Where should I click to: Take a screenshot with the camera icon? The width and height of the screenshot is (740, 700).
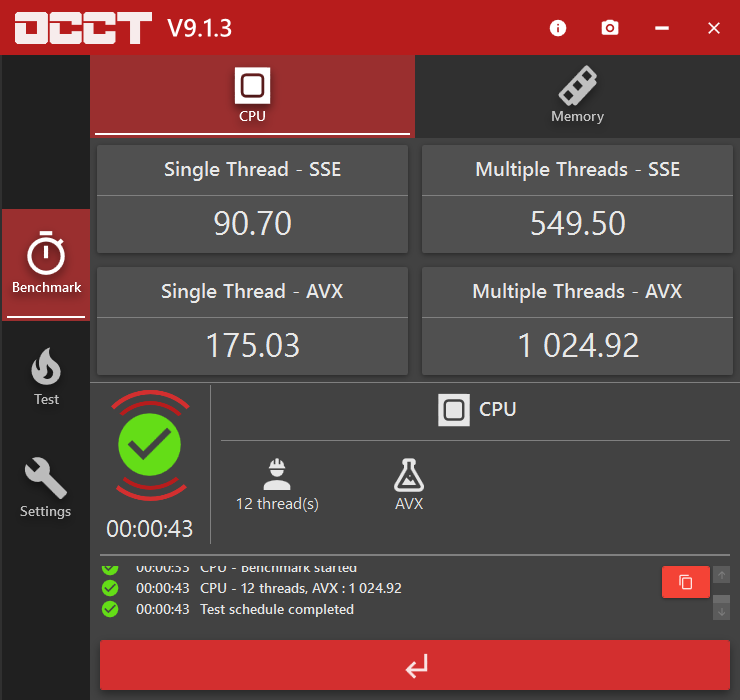click(x=610, y=28)
